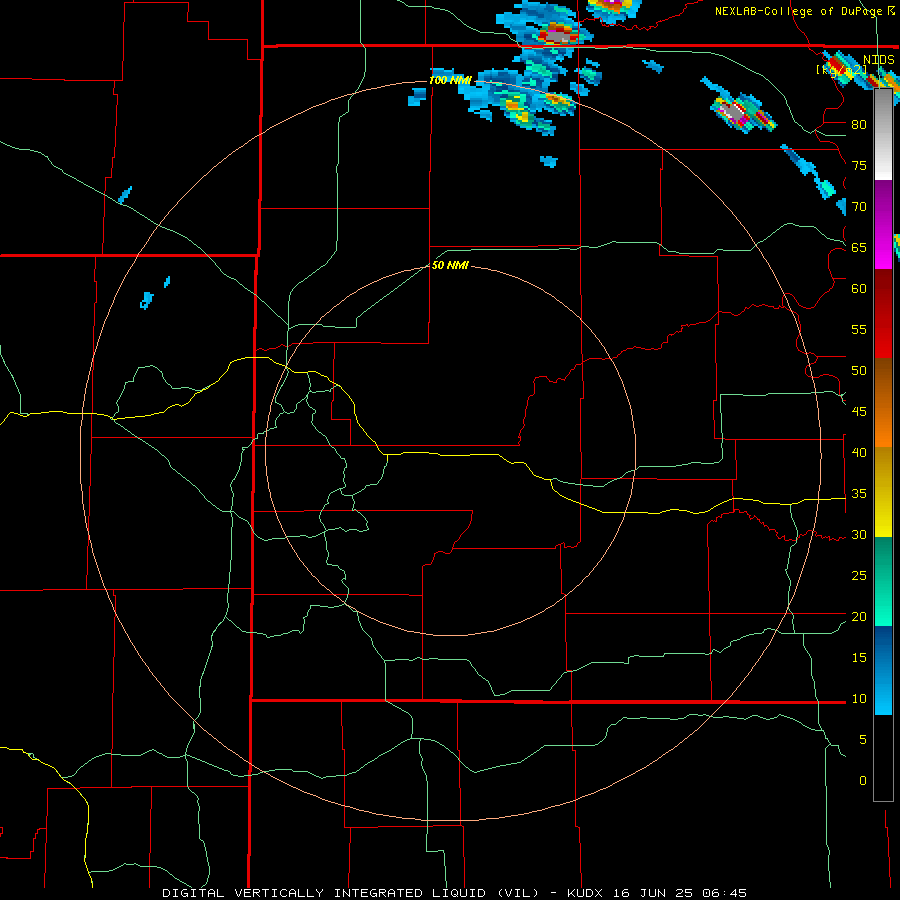
Task: Click the 25 value on the scale
Action: pos(859,576)
